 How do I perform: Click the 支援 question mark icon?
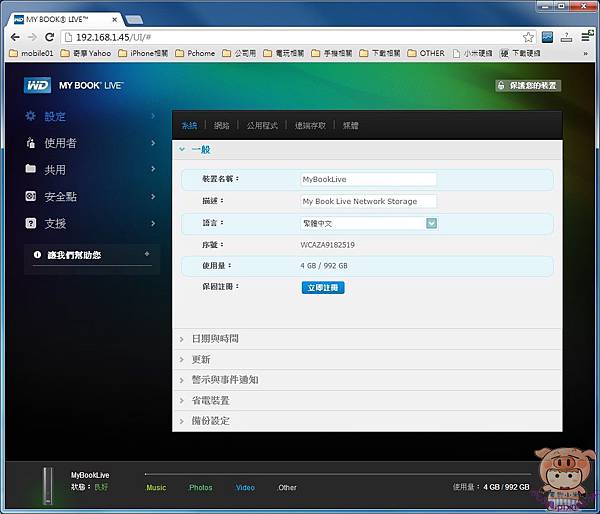click(31, 223)
